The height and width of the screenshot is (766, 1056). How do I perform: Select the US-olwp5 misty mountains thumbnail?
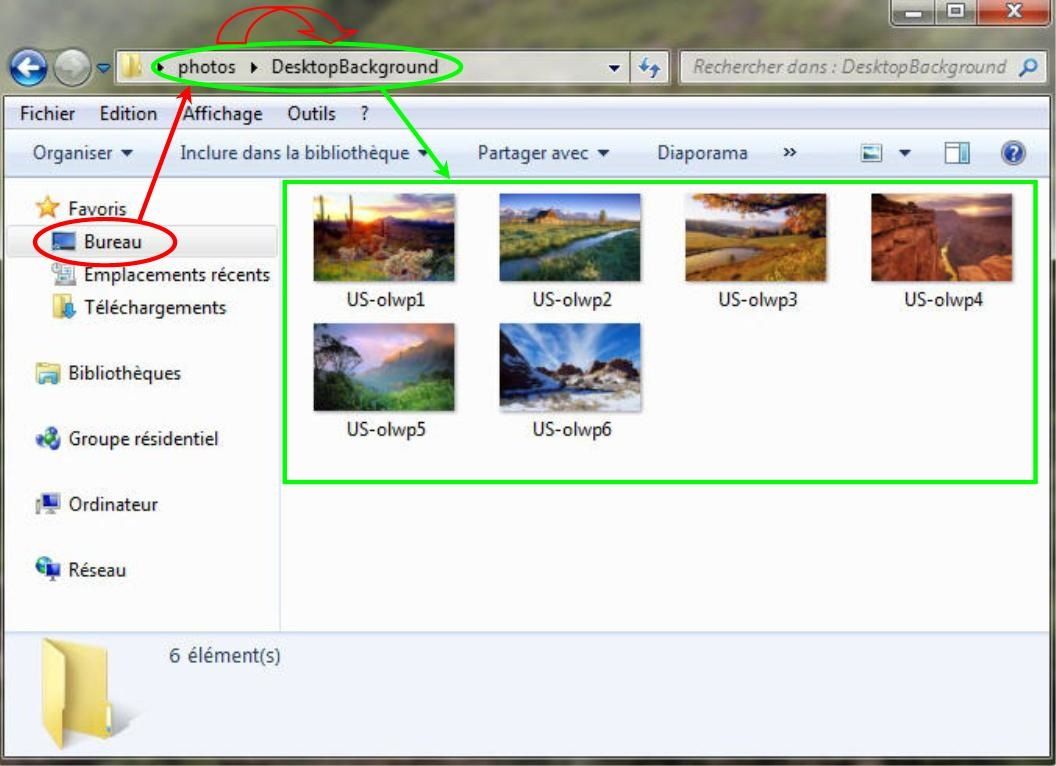coord(384,367)
